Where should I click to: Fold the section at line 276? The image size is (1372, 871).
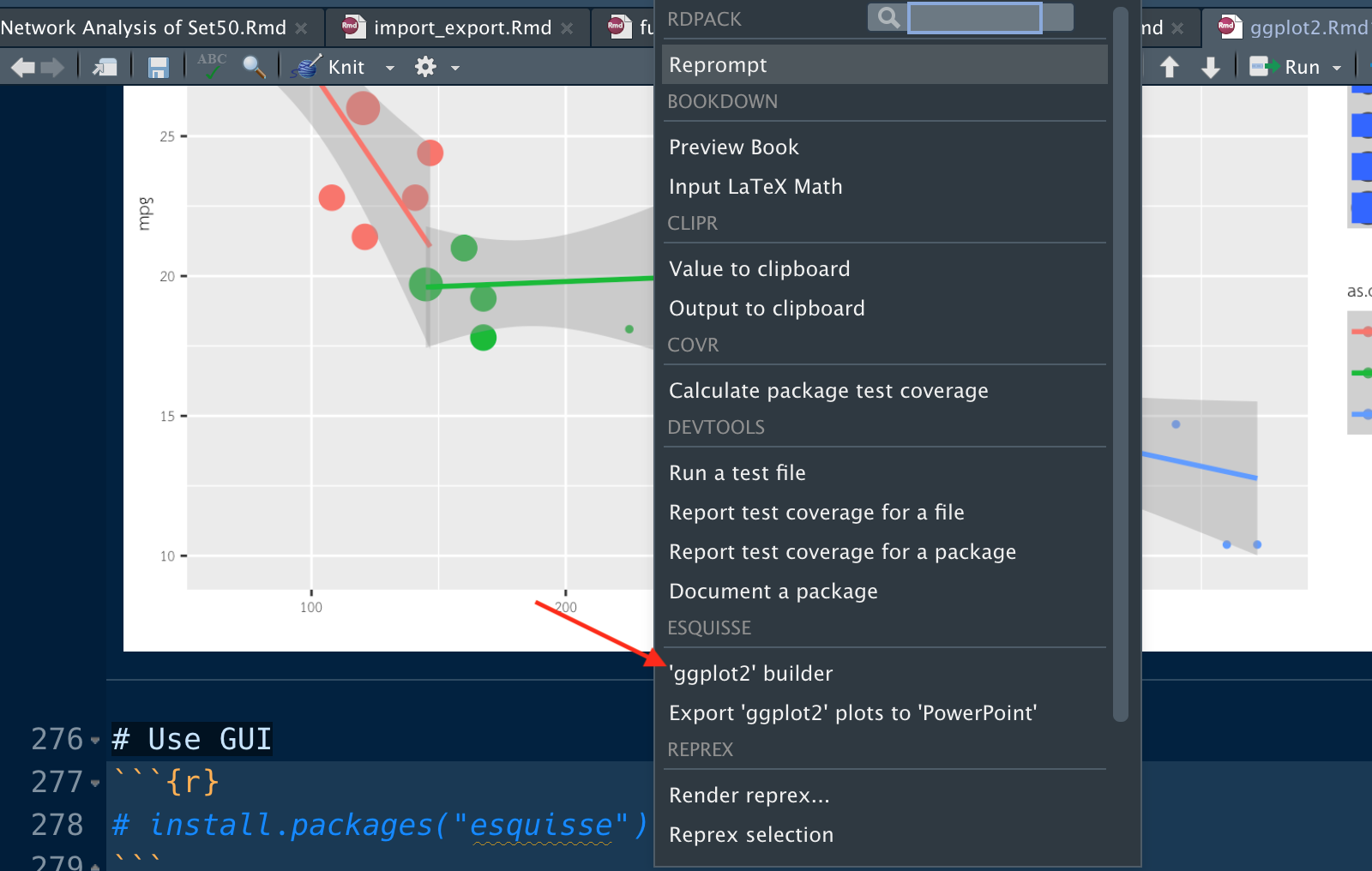(95, 740)
